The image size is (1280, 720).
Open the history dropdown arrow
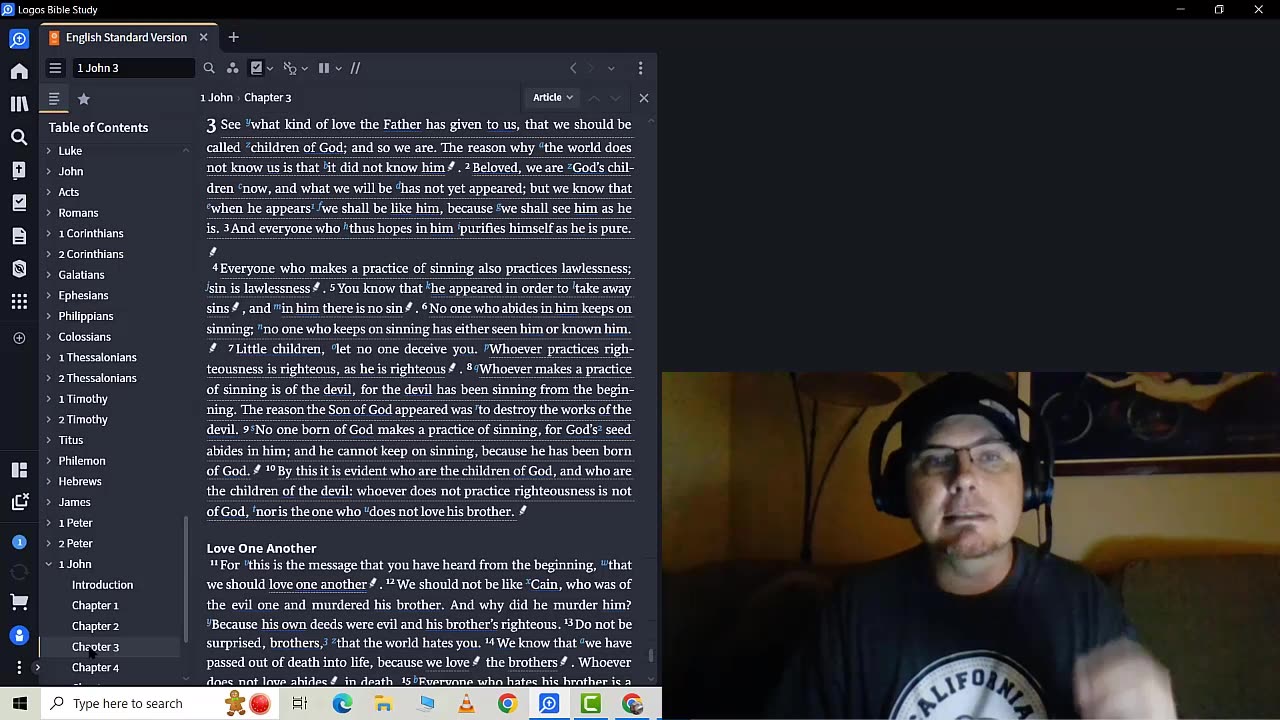point(611,68)
